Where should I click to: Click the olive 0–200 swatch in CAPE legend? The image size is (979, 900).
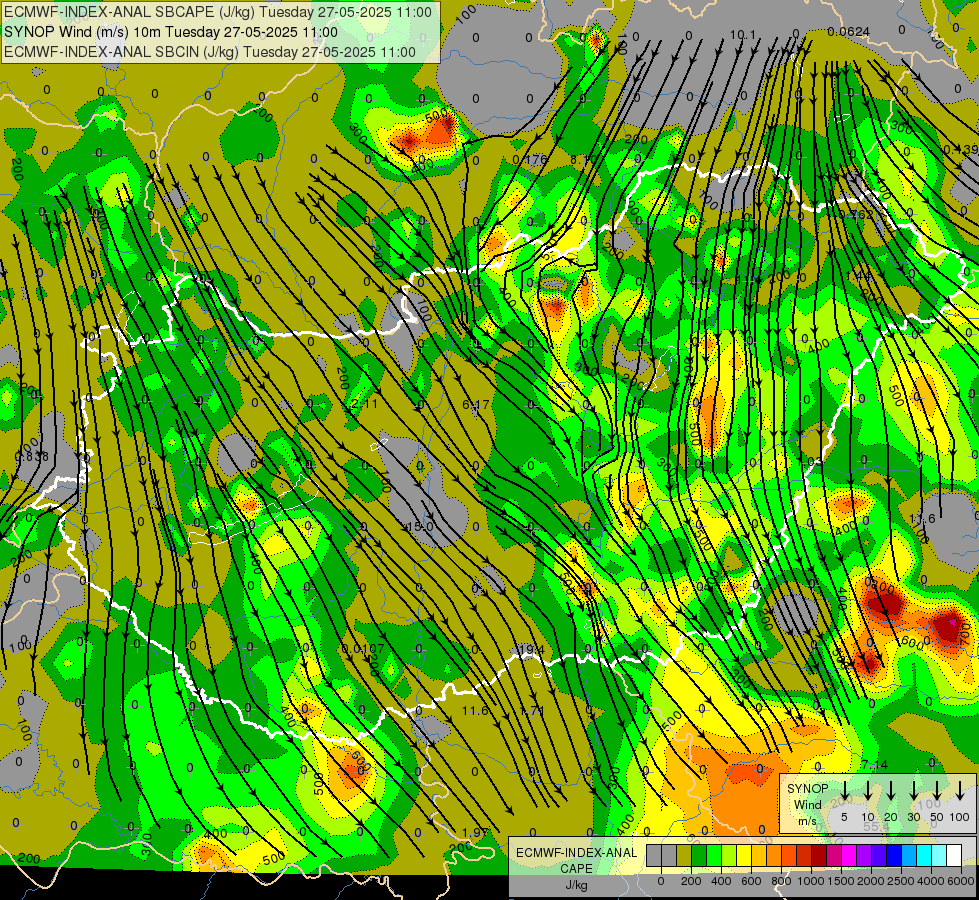[684, 855]
